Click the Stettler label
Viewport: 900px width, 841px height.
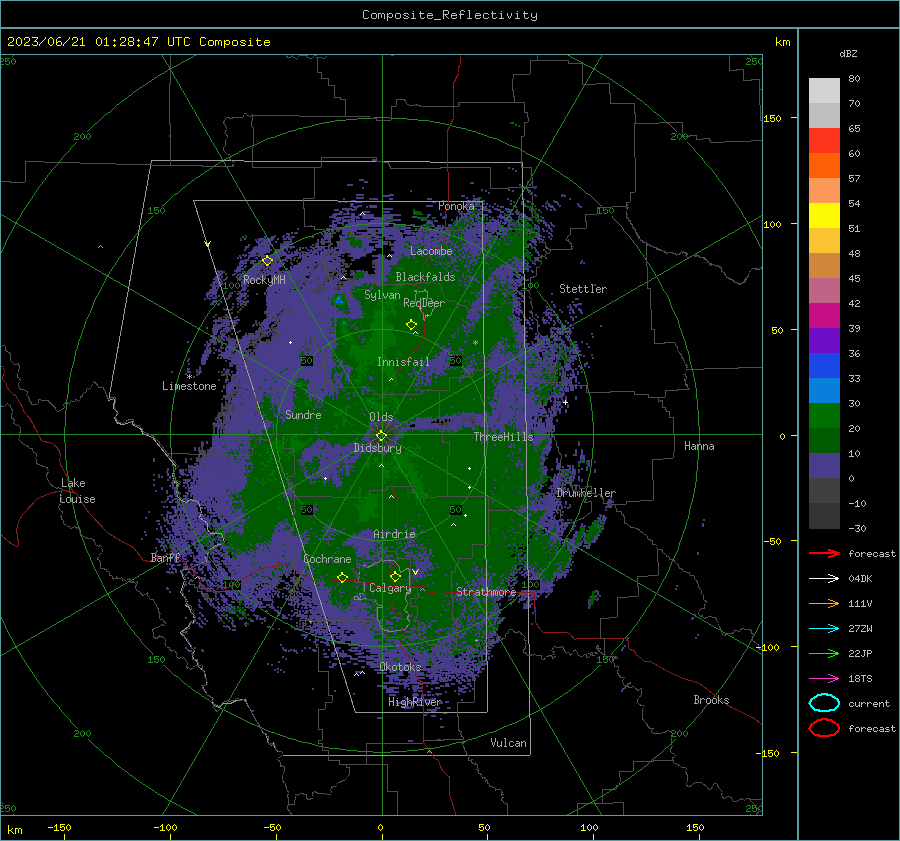[583, 289]
